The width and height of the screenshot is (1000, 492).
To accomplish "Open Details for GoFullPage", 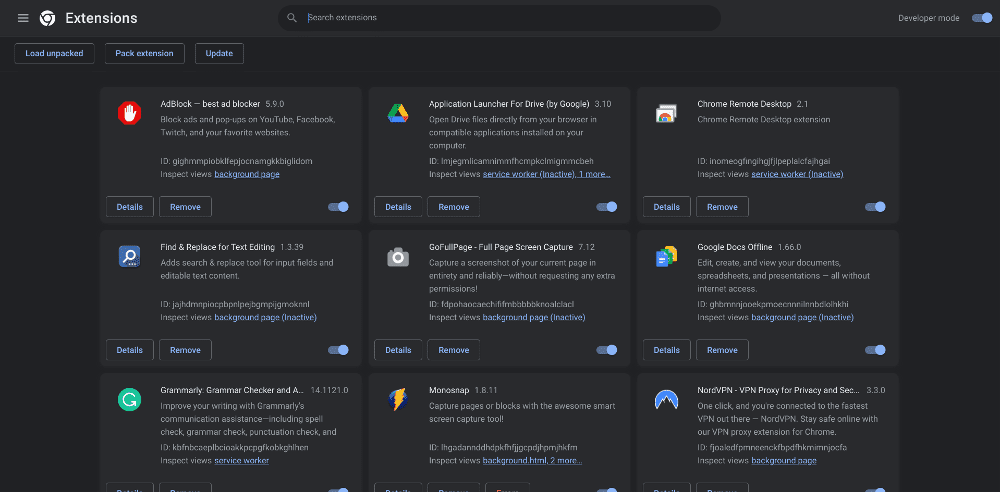I will (398, 350).
